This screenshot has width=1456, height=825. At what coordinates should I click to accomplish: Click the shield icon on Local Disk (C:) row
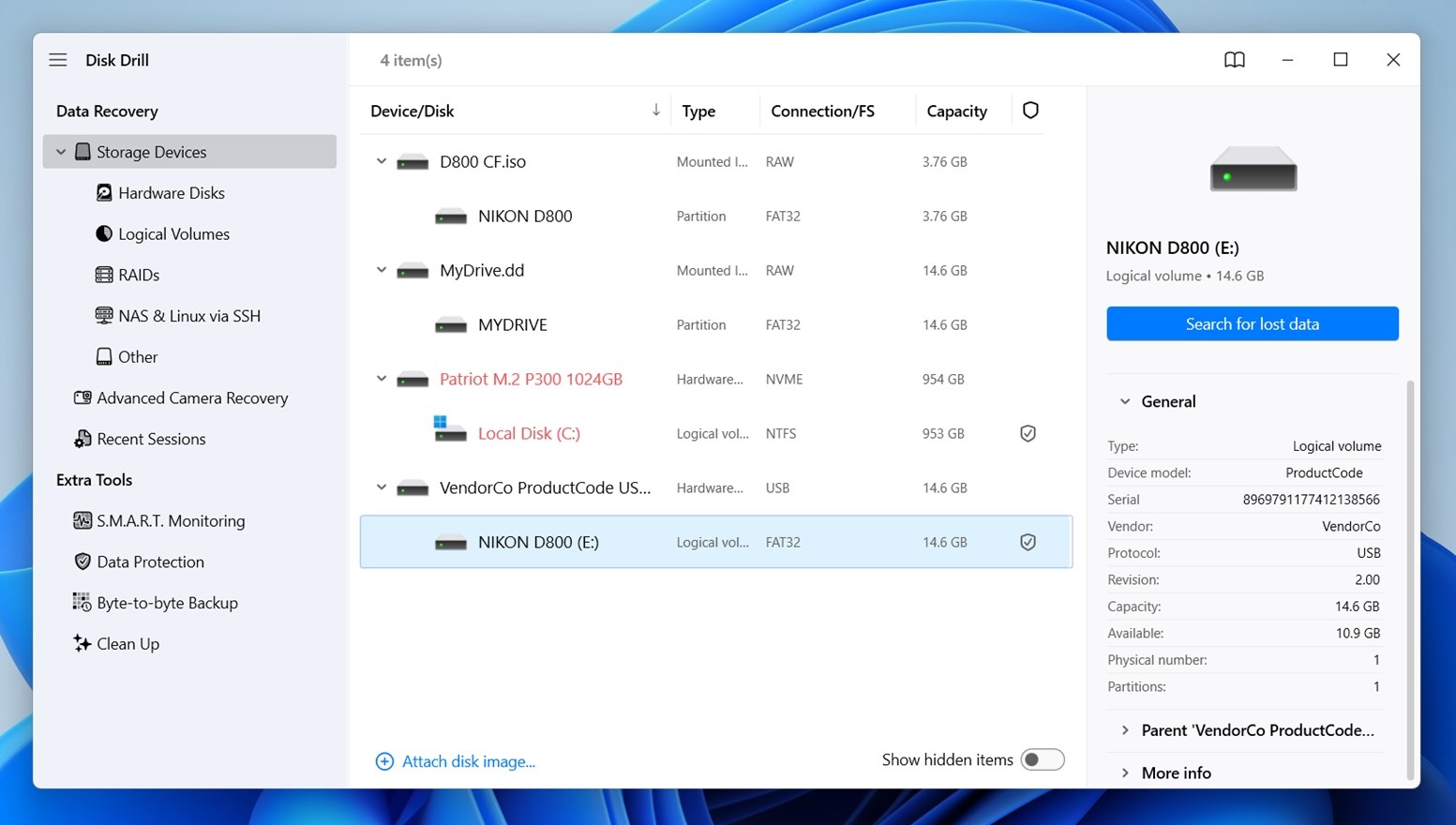[1028, 433]
